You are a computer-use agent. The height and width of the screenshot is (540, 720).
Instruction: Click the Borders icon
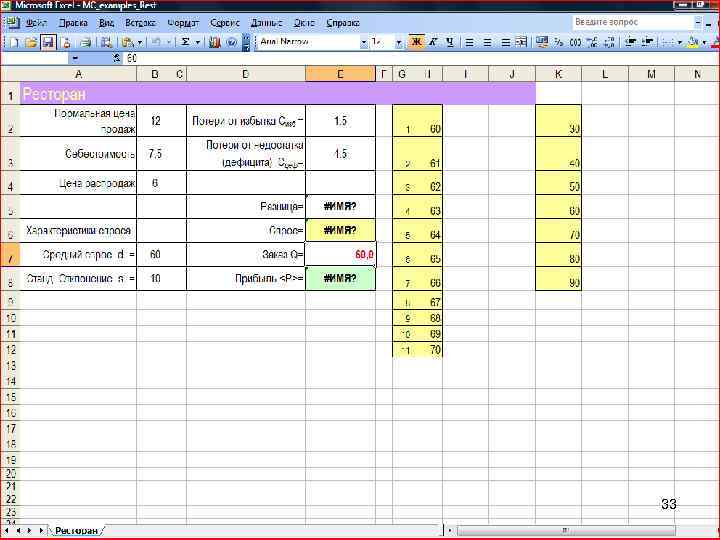pyautogui.click(x=668, y=42)
